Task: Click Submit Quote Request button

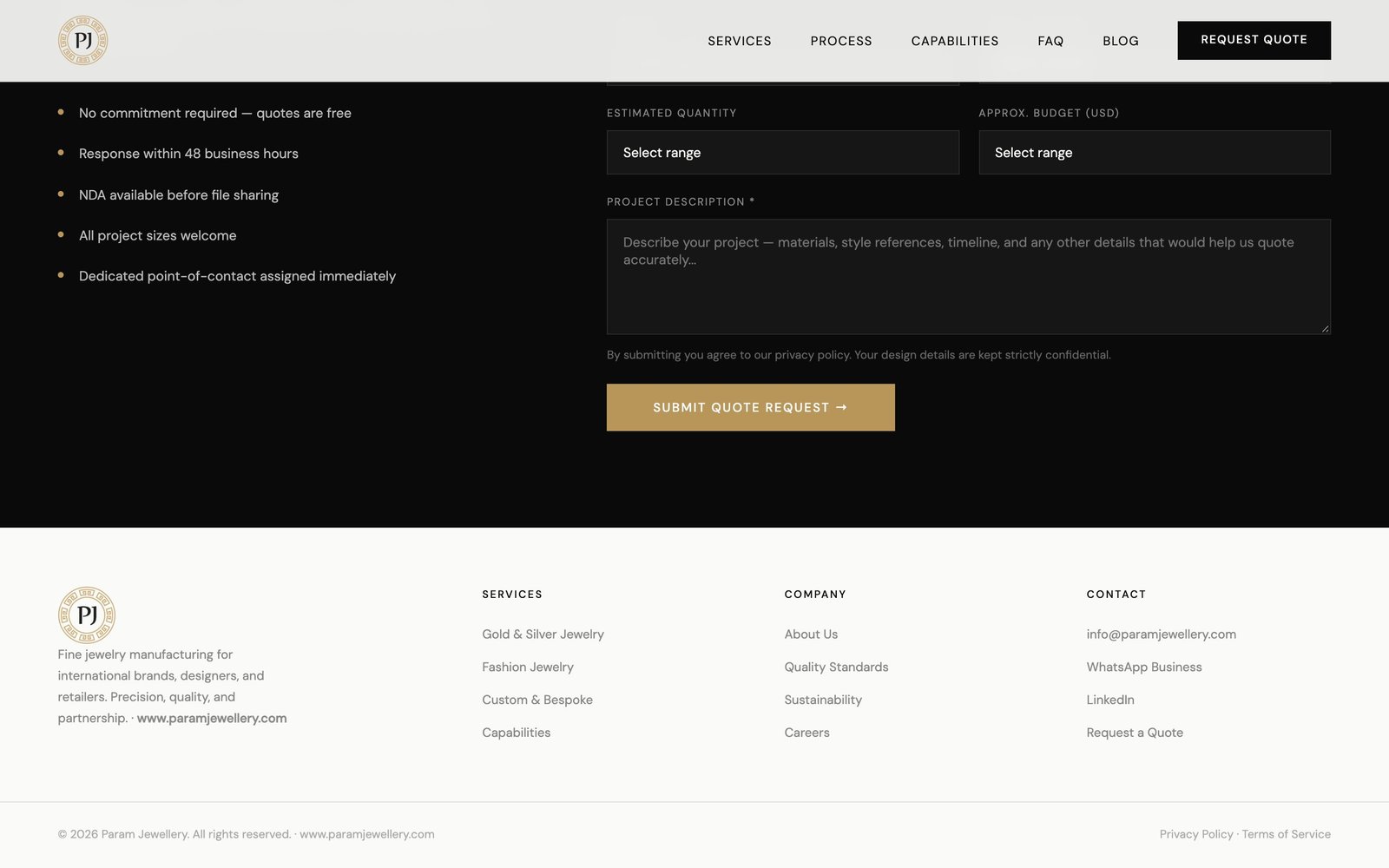Action: click(x=751, y=407)
